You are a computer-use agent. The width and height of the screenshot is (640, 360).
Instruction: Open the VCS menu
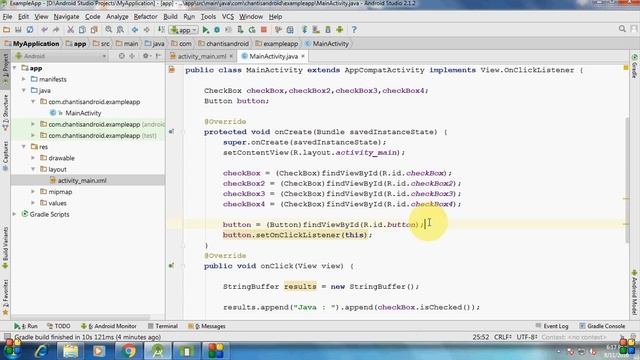(228, 17)
